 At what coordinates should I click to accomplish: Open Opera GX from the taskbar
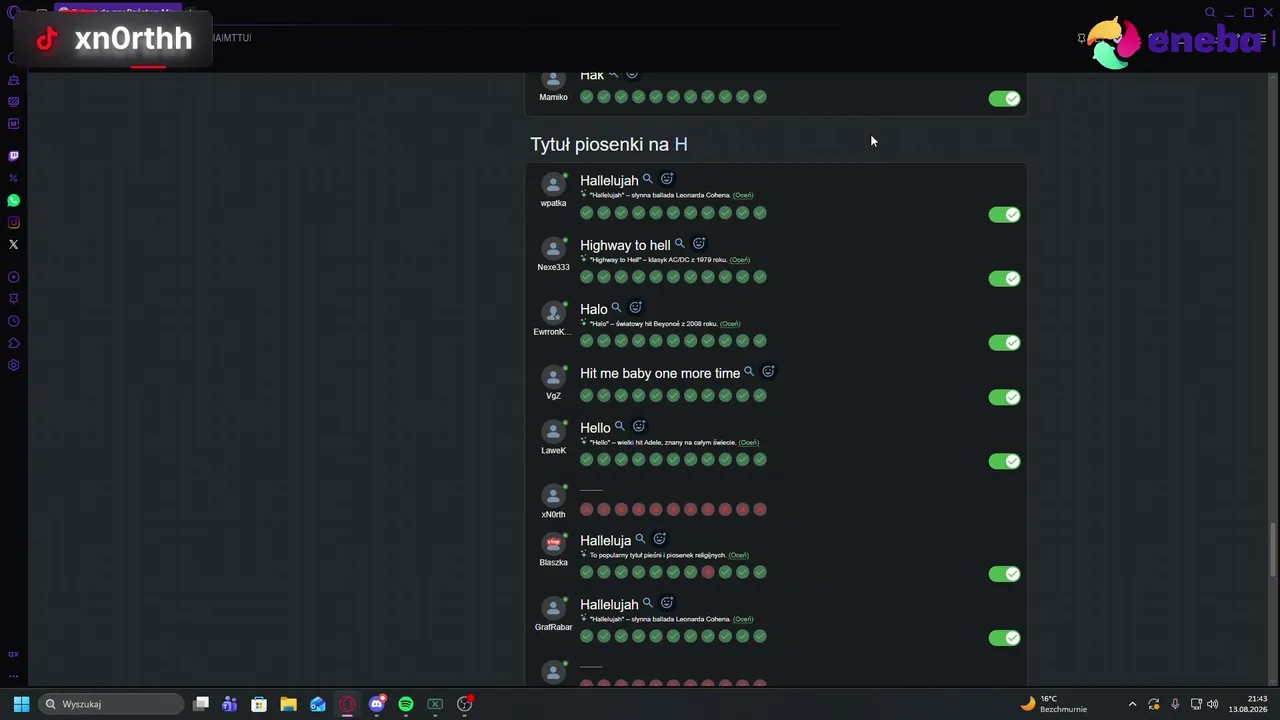347,704
